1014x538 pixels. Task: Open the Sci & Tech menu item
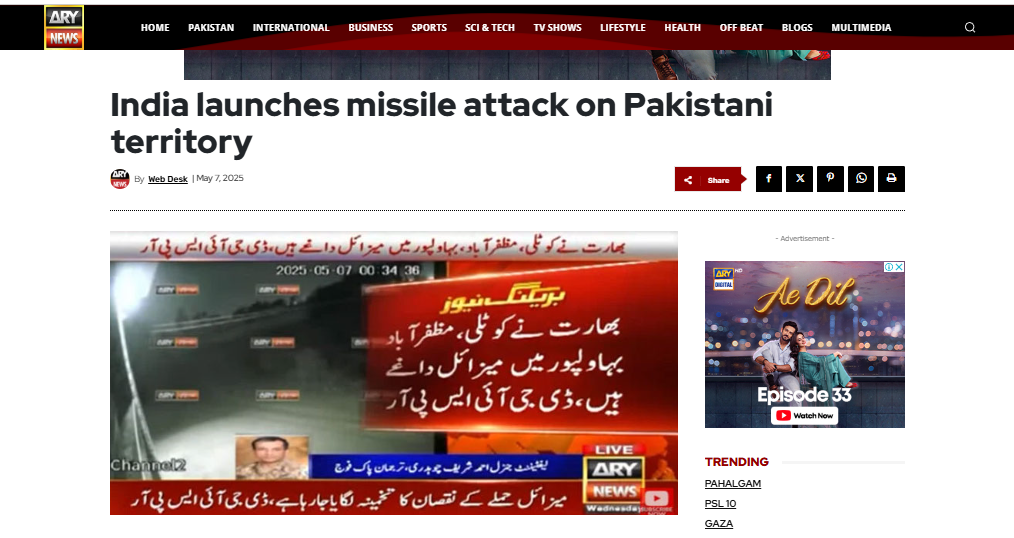[x=490, y=27]
